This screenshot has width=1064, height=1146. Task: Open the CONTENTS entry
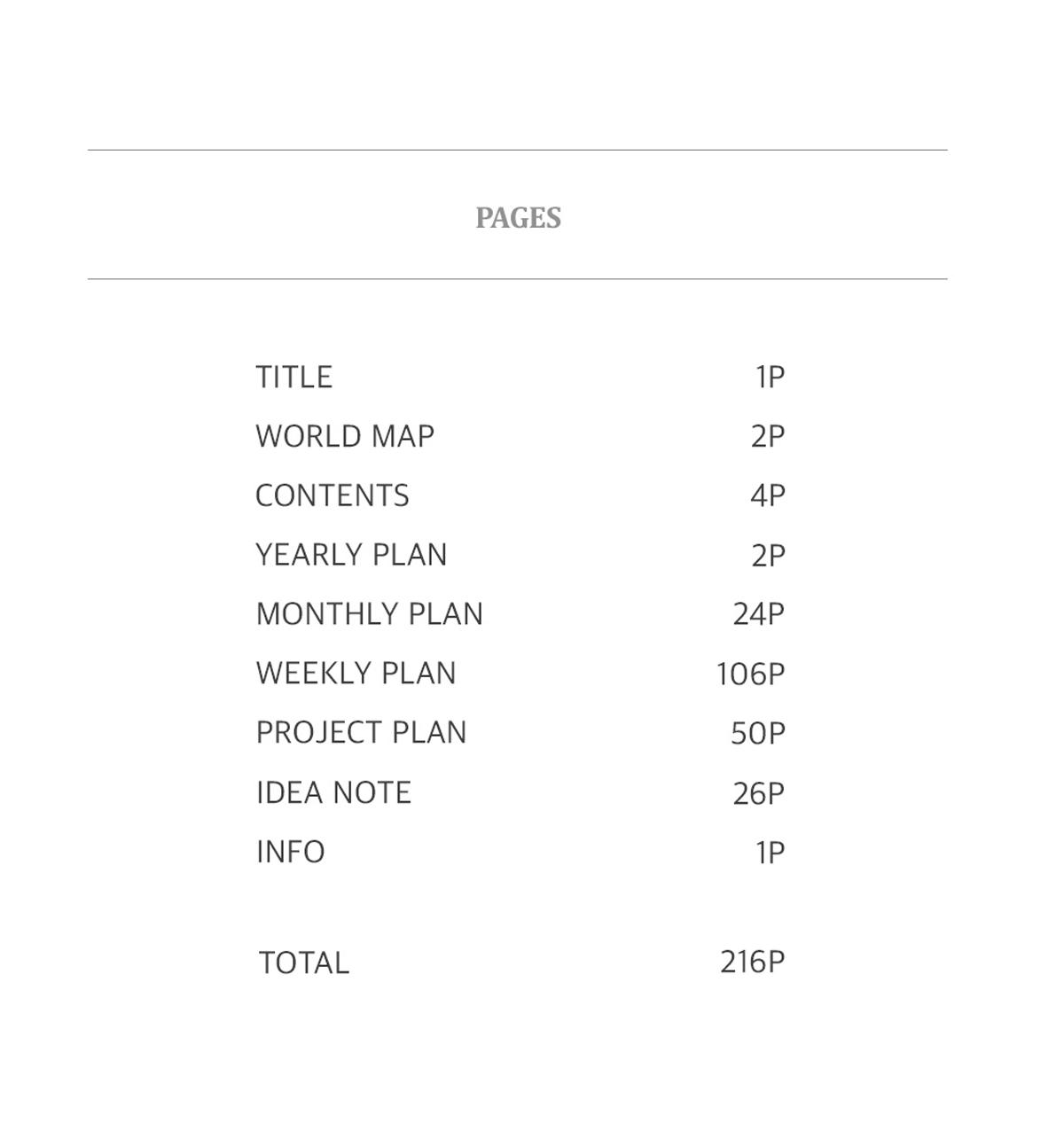coord(332,496)
